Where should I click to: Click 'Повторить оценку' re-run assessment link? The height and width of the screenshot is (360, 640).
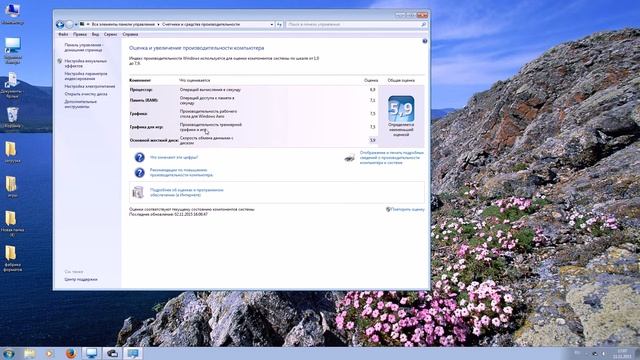(407, 209)
